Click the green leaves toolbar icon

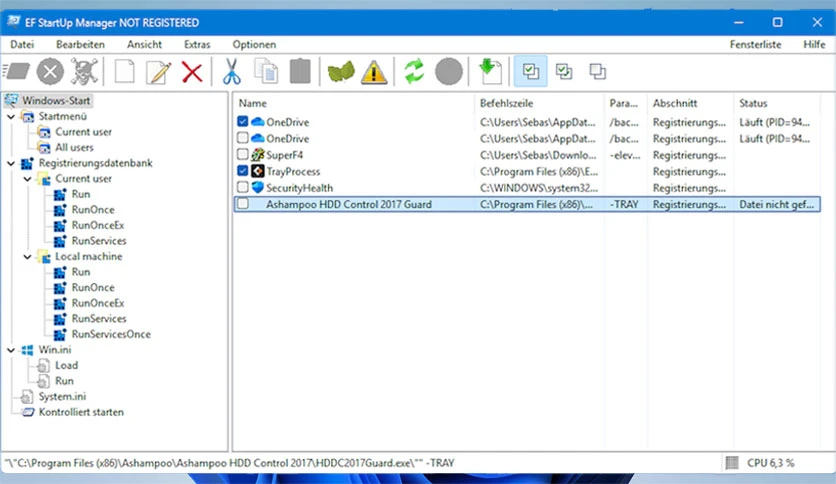pos(341,71)
